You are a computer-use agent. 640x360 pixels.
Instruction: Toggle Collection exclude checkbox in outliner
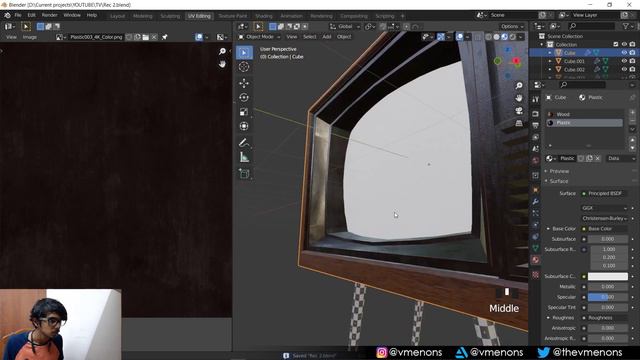click(x=616, y=44)
